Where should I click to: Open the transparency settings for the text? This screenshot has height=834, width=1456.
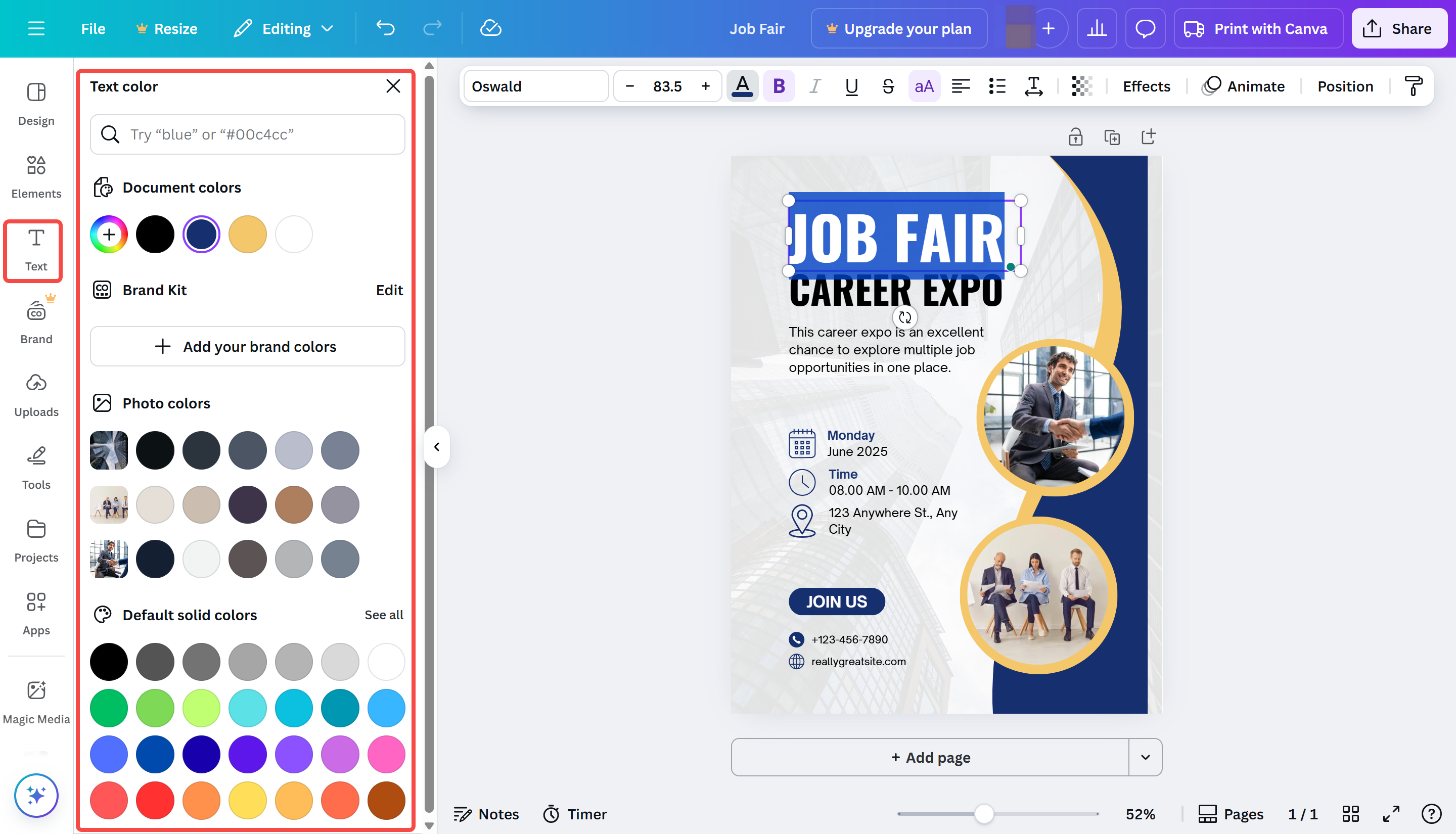(1081, 86)
